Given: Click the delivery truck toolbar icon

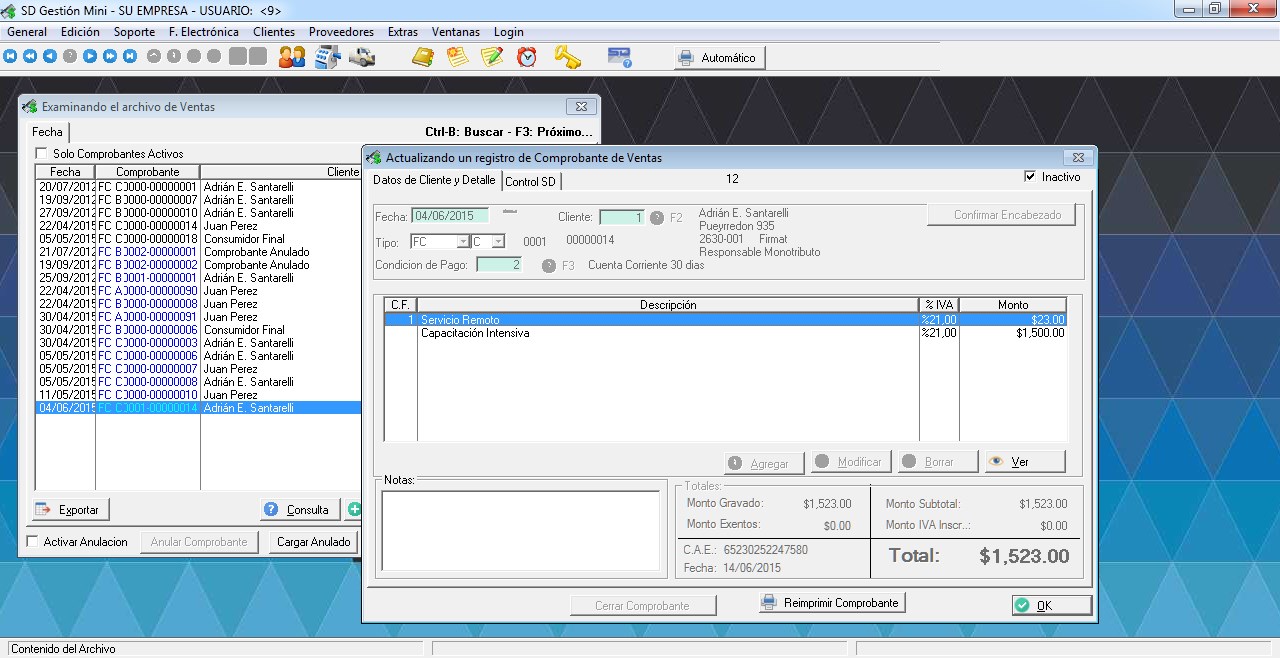Looking at the screenshot, I should pos(361,57).
